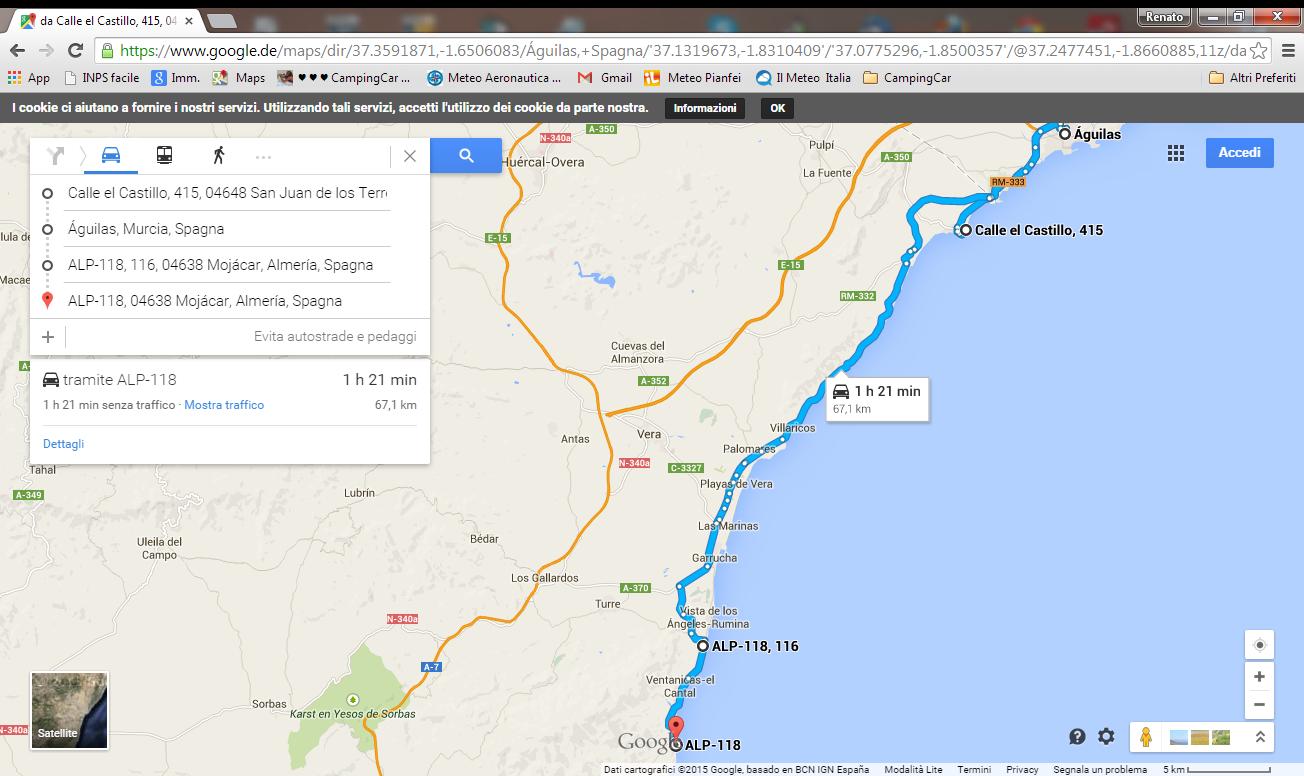Choose best travel mode arrow icon
This screenshot has width=1304, height=776.
[x=56, y=155]
